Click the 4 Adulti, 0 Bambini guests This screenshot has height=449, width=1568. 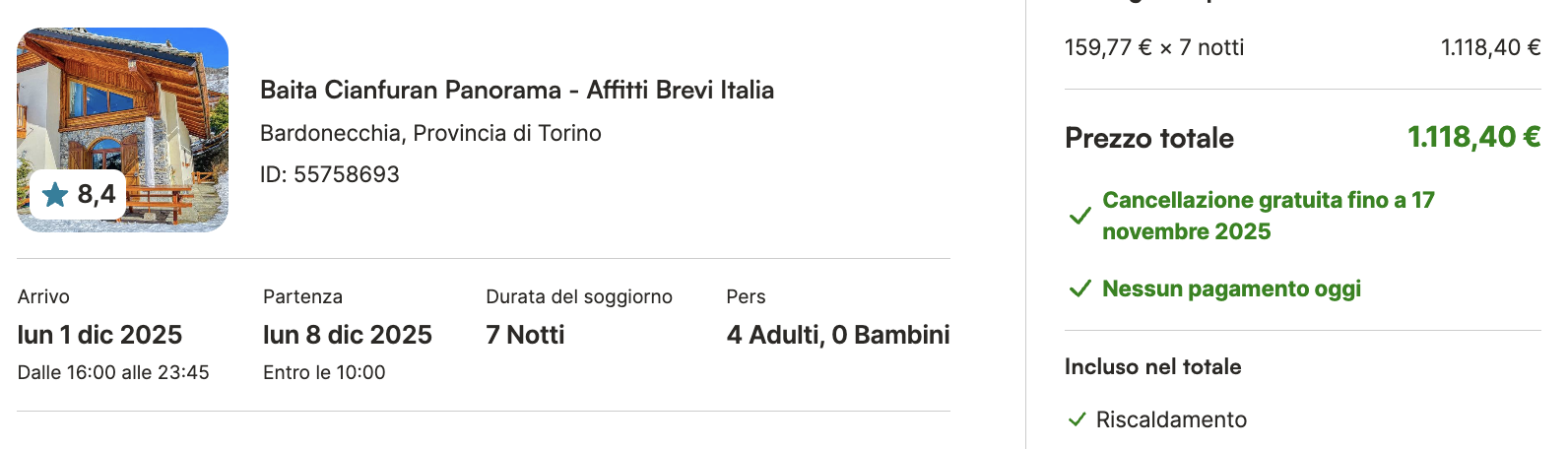(837, 335)
